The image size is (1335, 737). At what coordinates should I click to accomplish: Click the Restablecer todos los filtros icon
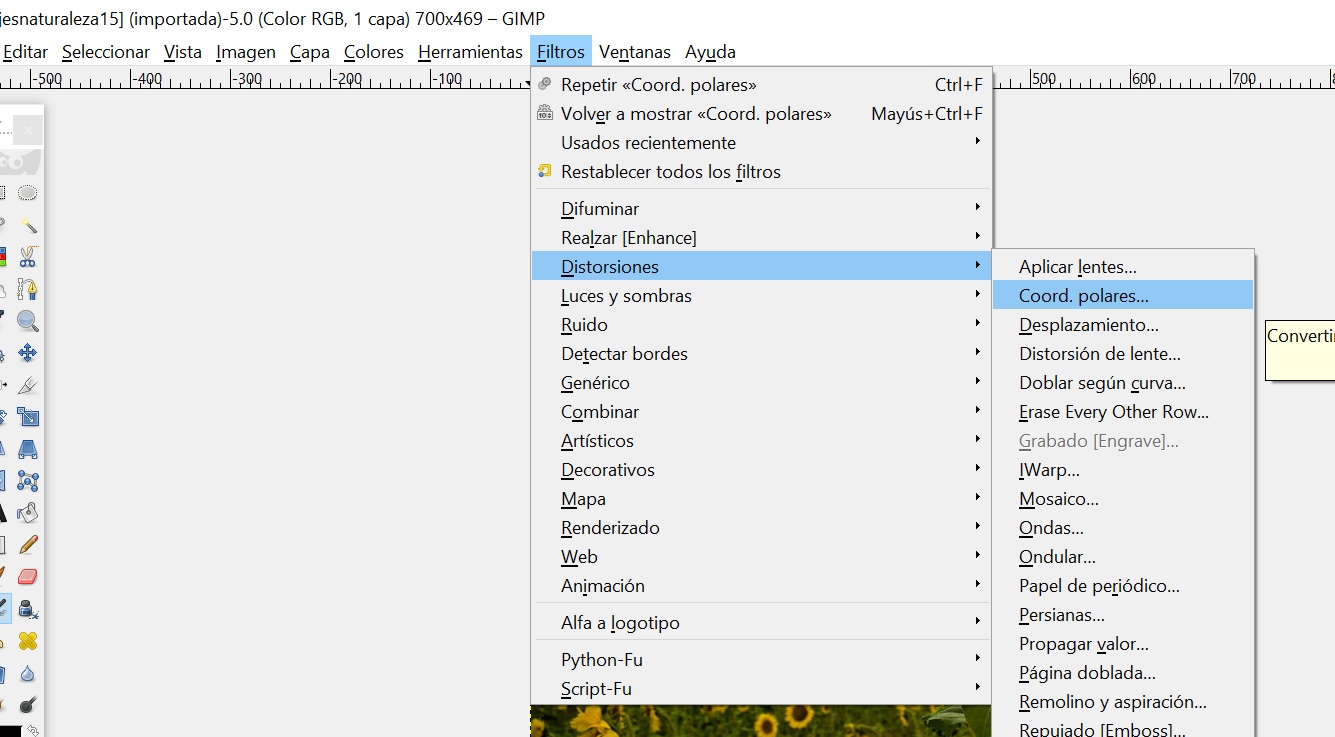(545, 171)
